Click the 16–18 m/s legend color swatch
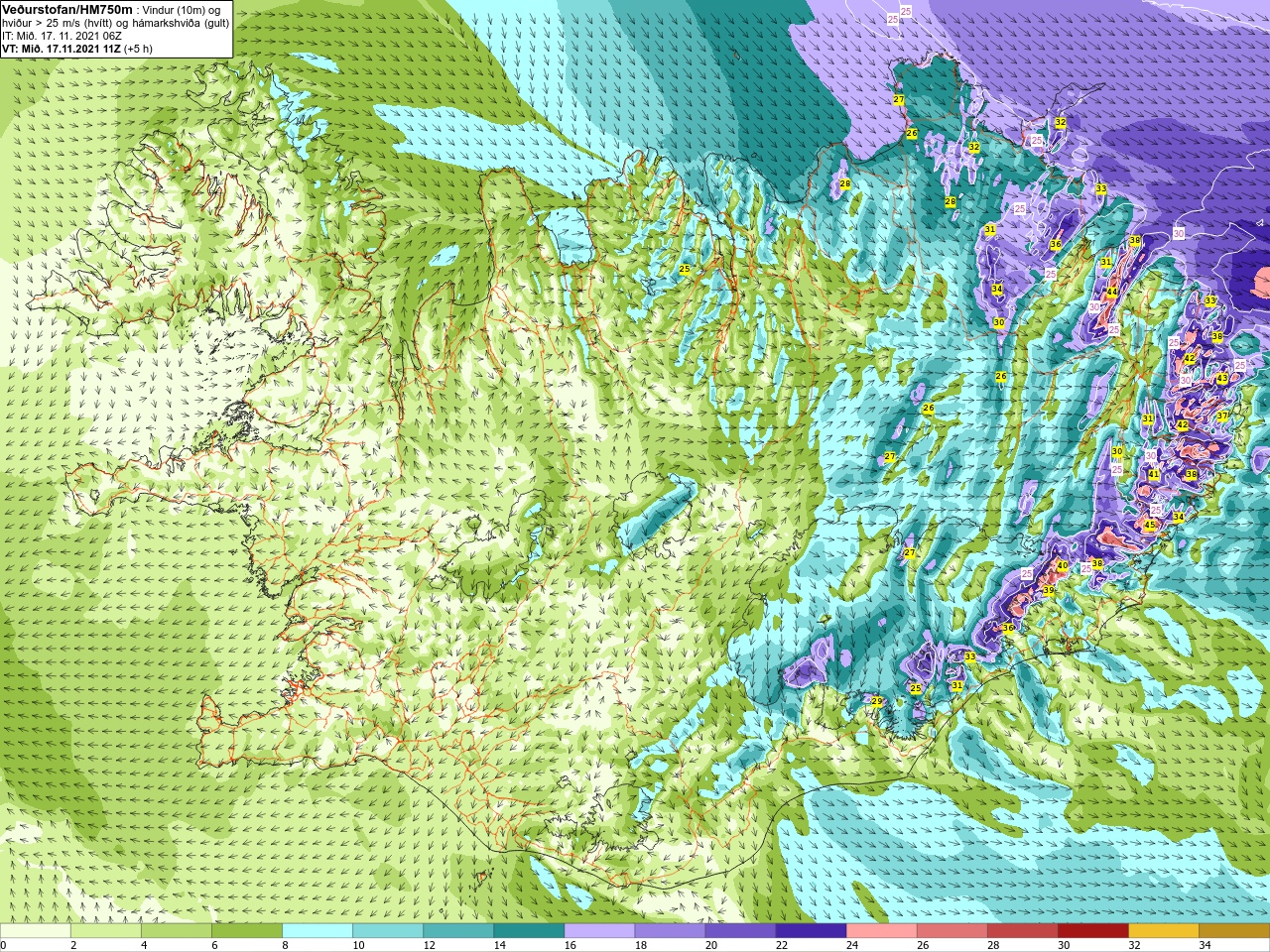The width and height of the screenshot is (1270, 952). 599,931
